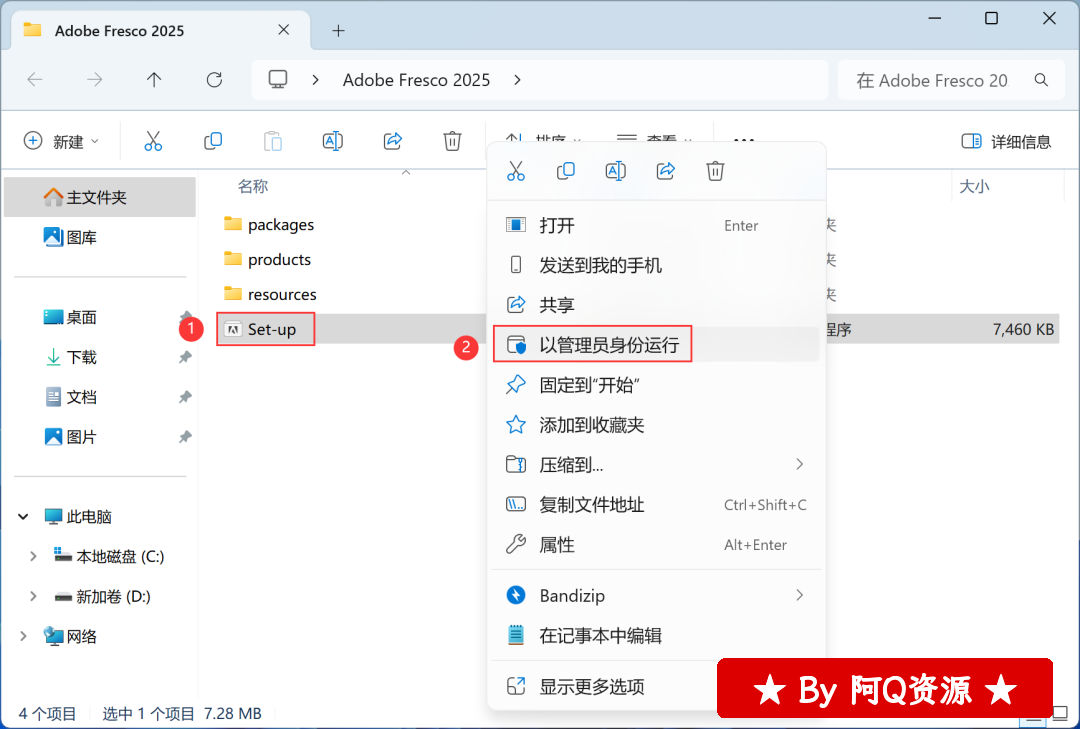Select the Set-up file
Viewport: 1080px width, 729px height.
tap(271, 329)
